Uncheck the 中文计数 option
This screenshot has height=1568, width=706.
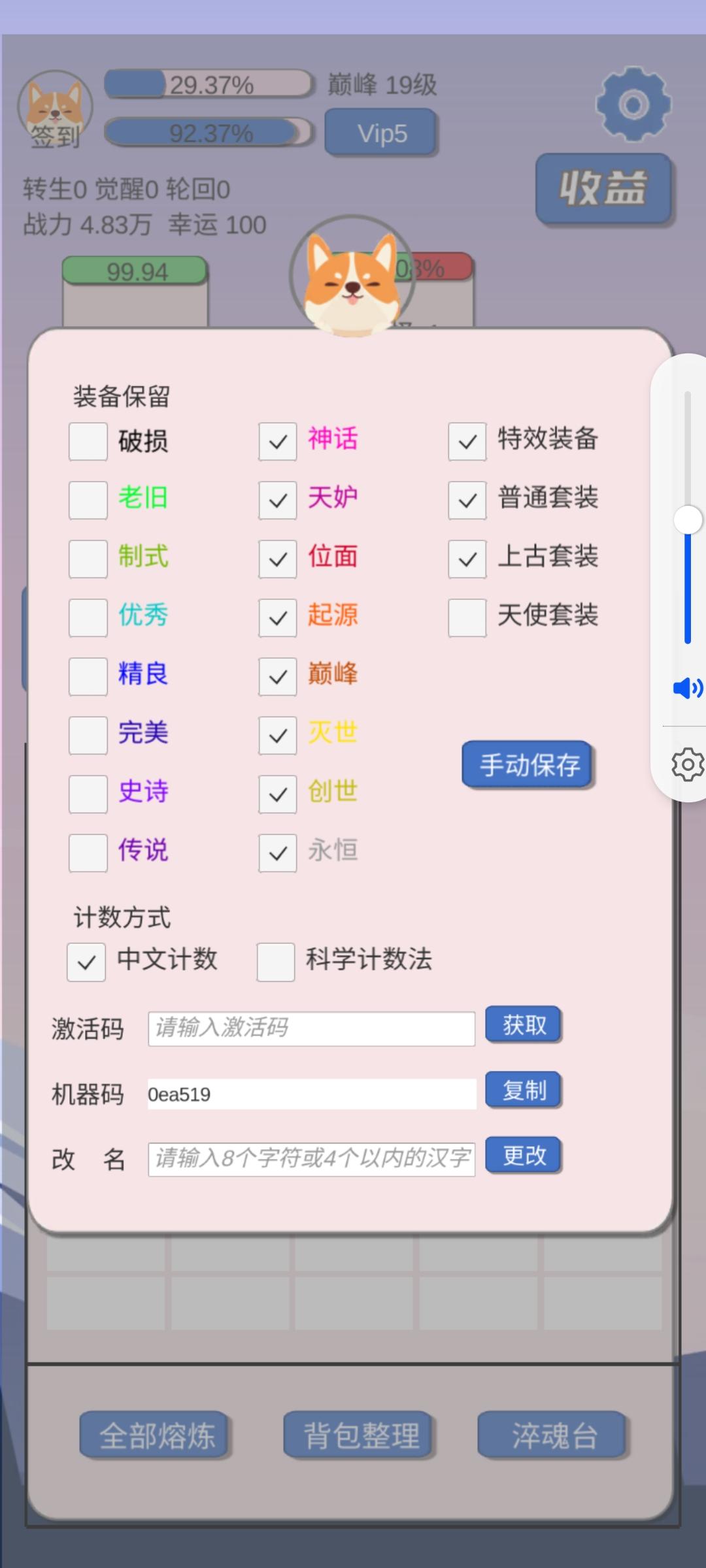point(86,962)
